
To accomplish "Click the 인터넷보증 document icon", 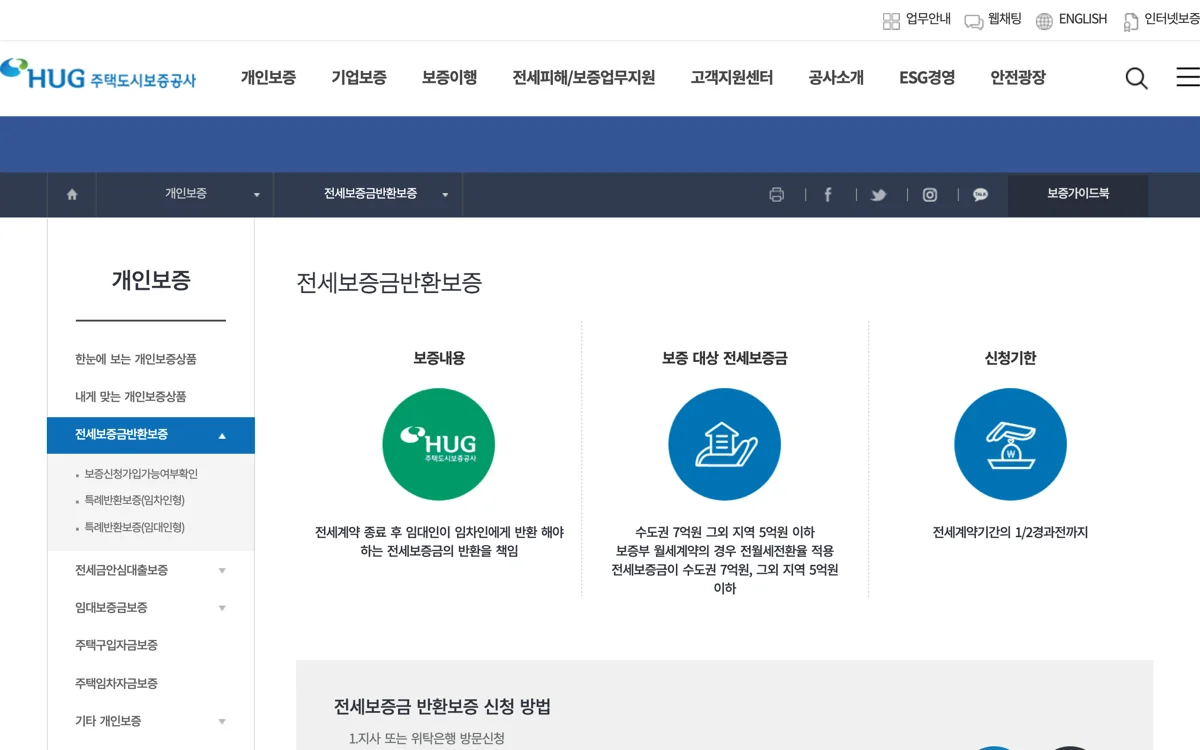I will [1131, 21].
